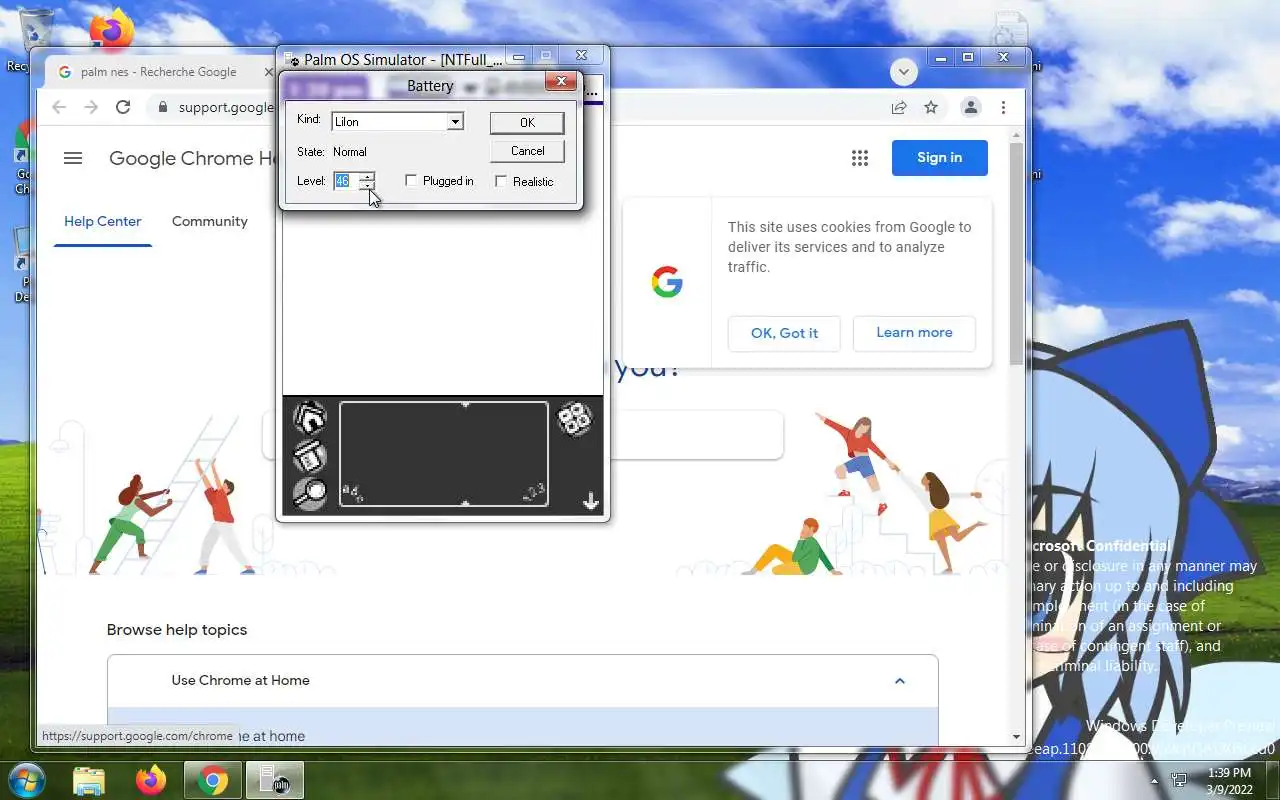Open the Help Center hamburger menu
The width and height of the screenshot is (1280, 800).
[72, 158]
